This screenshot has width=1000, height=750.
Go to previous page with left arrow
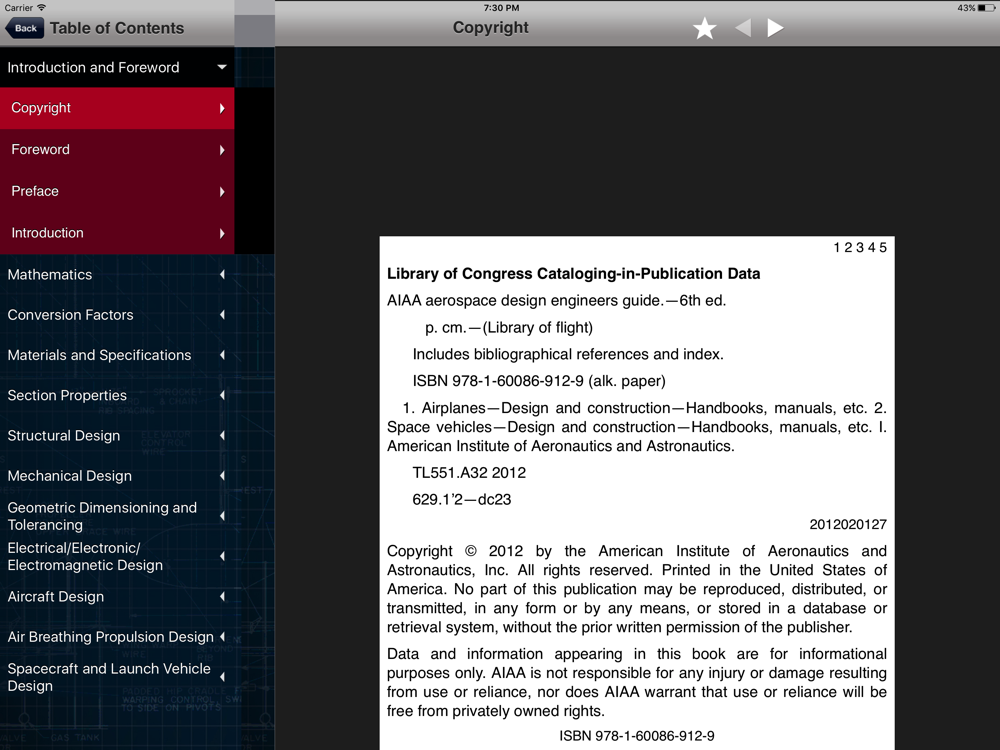point(743,28)
